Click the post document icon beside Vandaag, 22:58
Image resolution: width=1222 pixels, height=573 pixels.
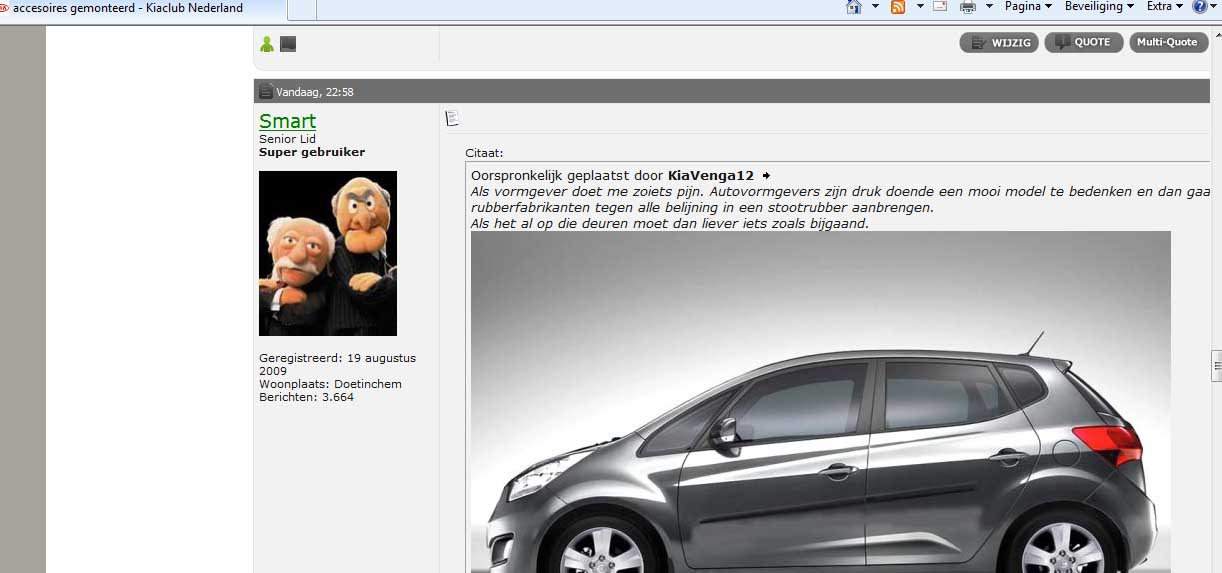tap(266, 92)
